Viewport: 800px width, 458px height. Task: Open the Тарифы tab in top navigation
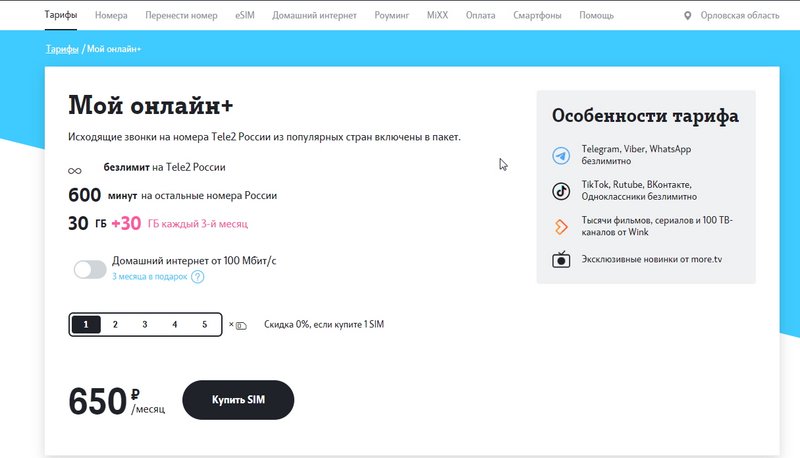61,15
